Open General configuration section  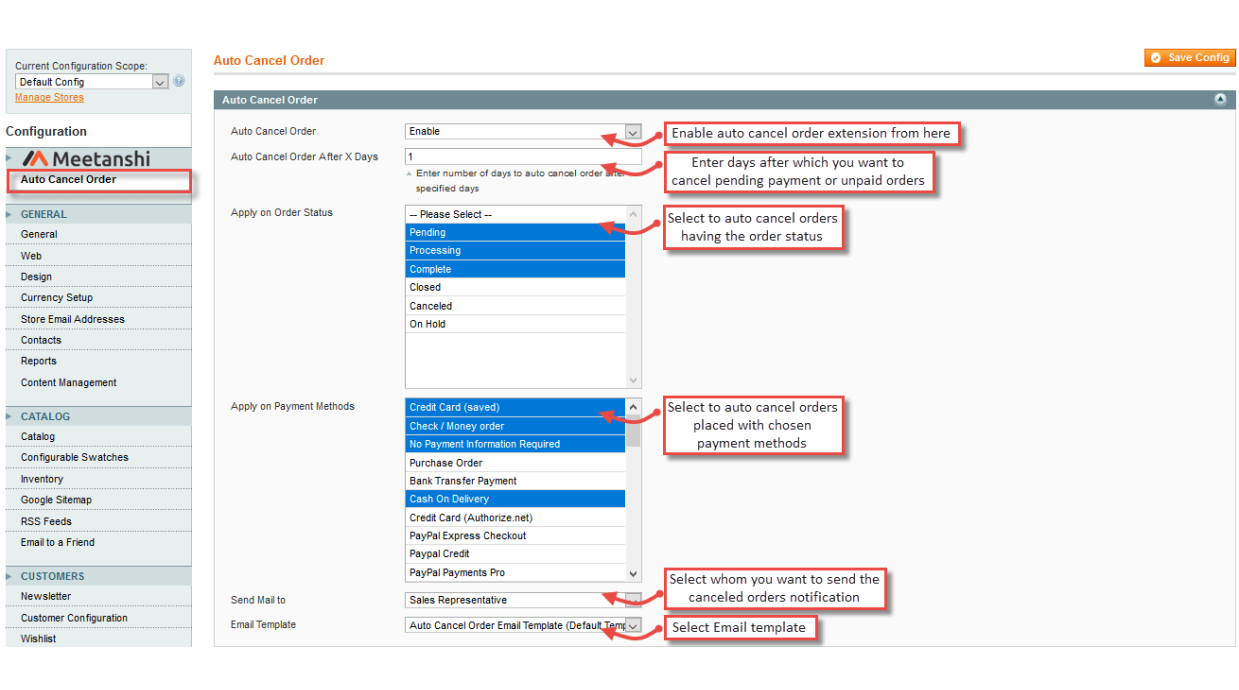point(39,234)
